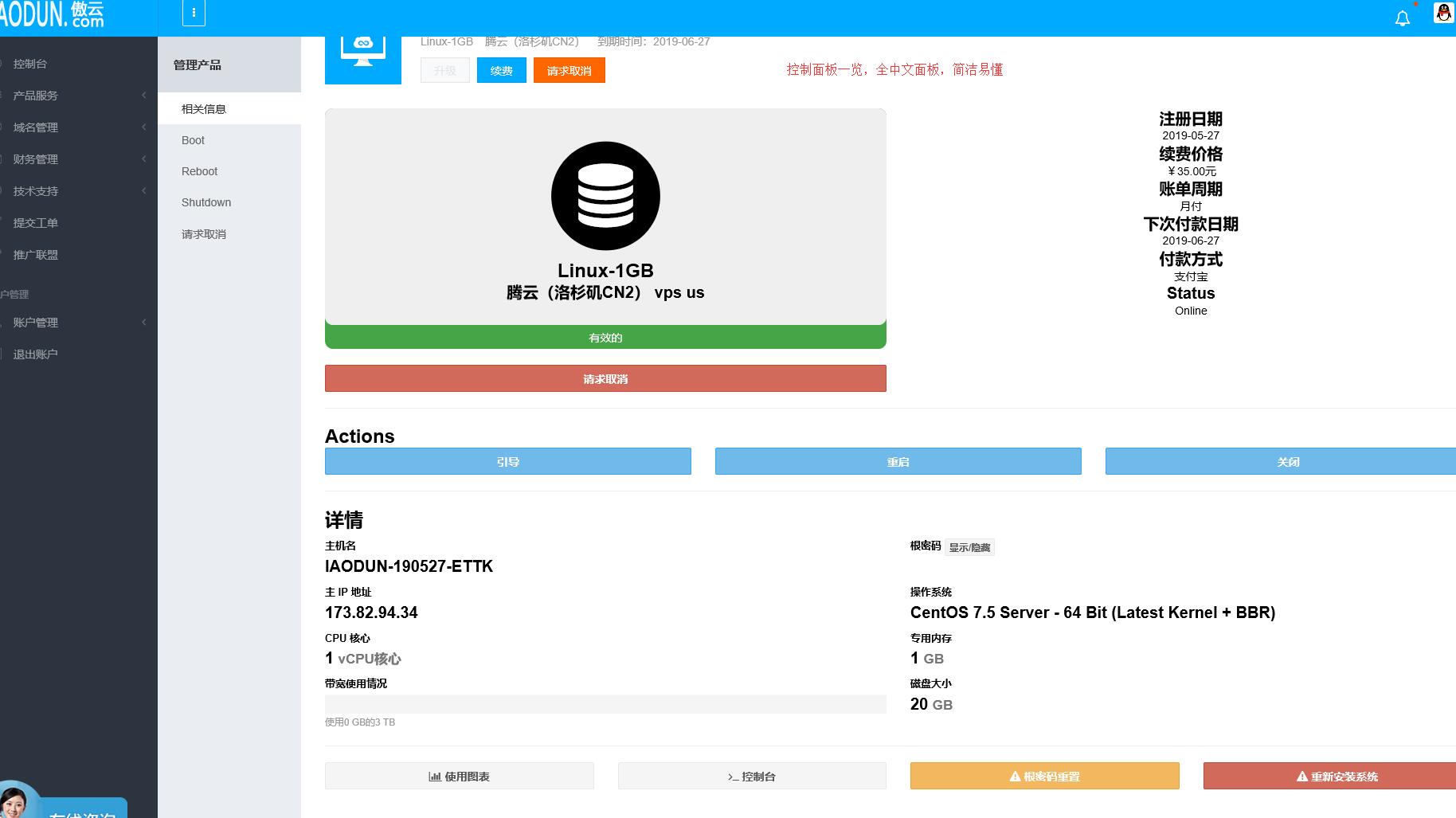1456x818 pixels.
Task: Click the bandwidth usage progress bar
Action: 605,704
